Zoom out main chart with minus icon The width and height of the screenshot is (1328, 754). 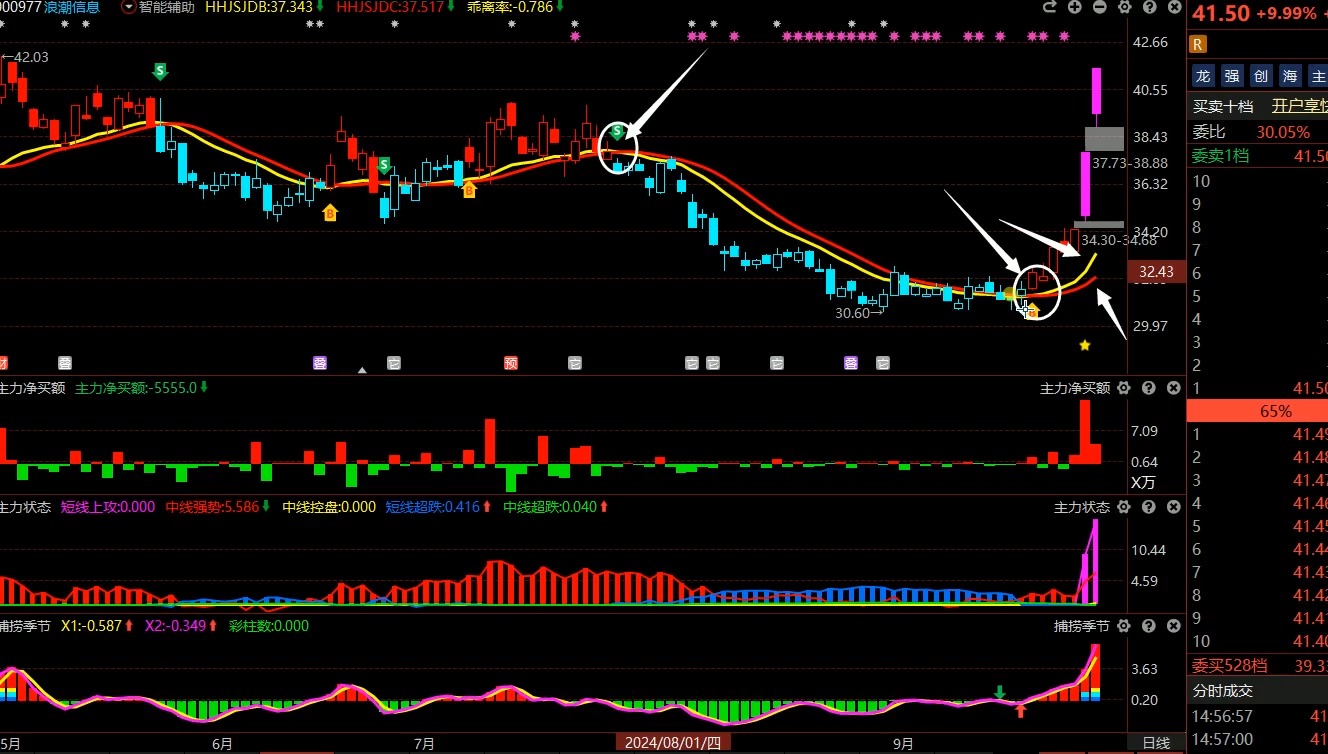click(1100, 7)
